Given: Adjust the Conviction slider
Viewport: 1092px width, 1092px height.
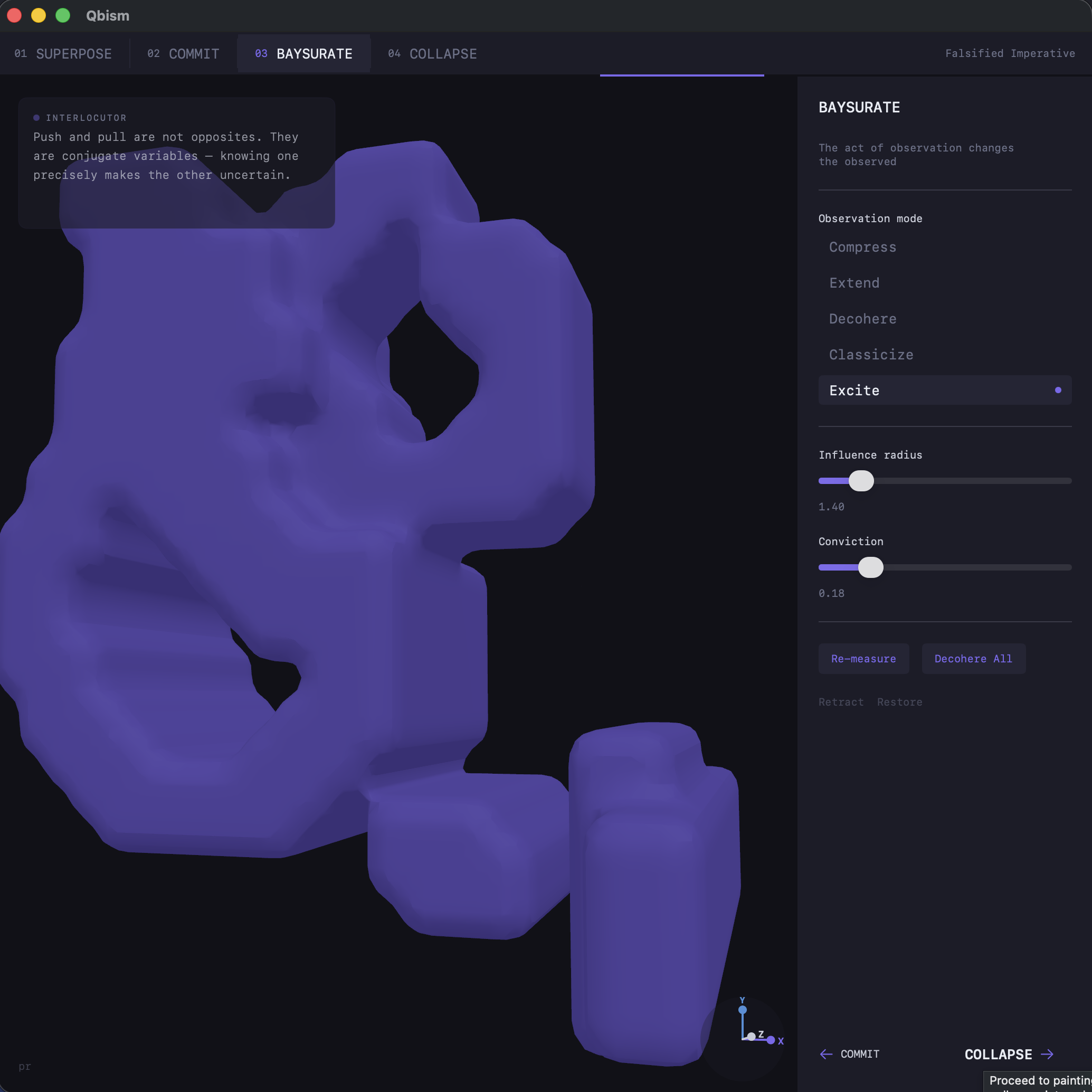Looking at the screenshot, I should click(x=871, y=567).
